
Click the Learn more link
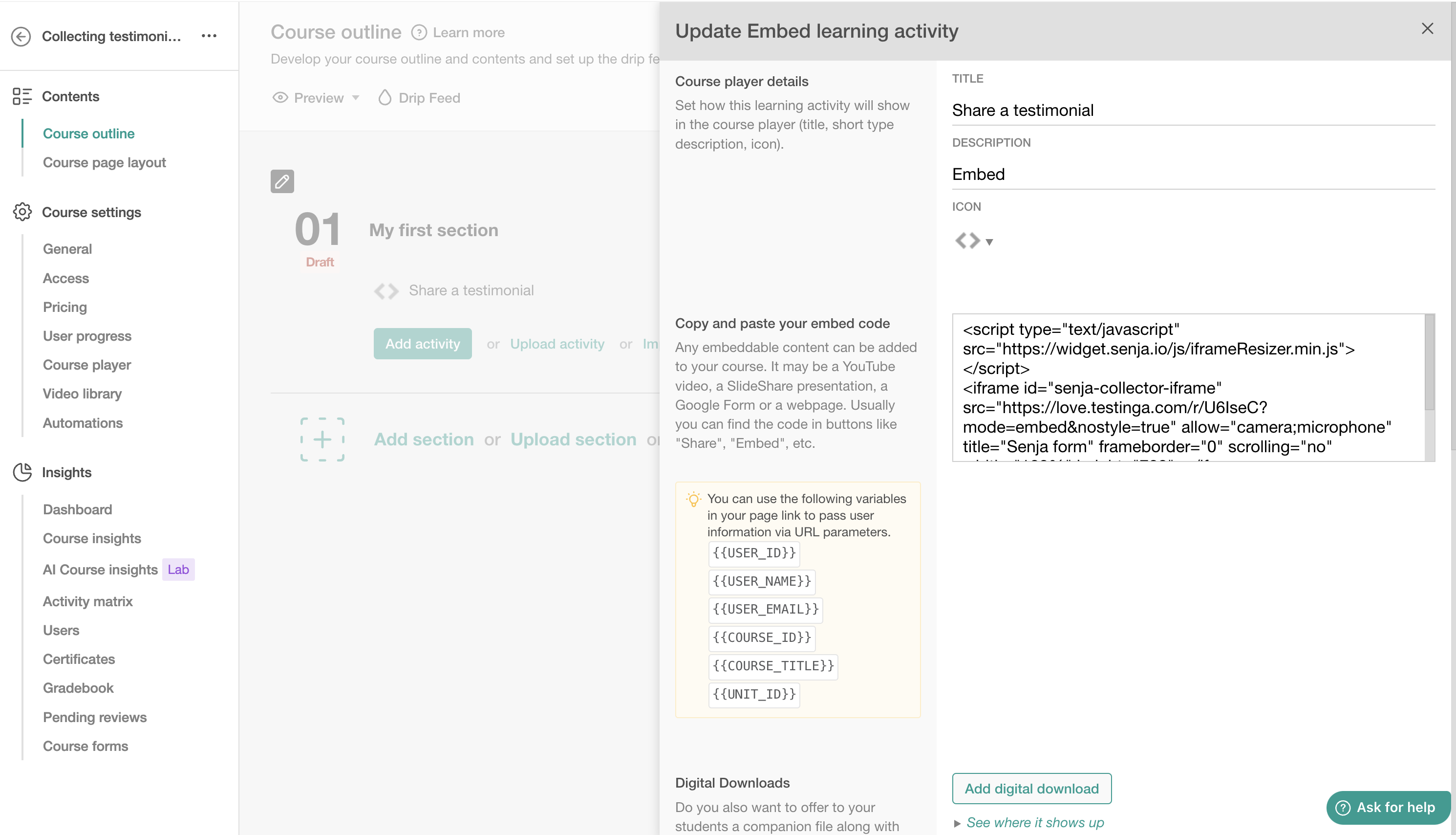click(x=469, y=33)
